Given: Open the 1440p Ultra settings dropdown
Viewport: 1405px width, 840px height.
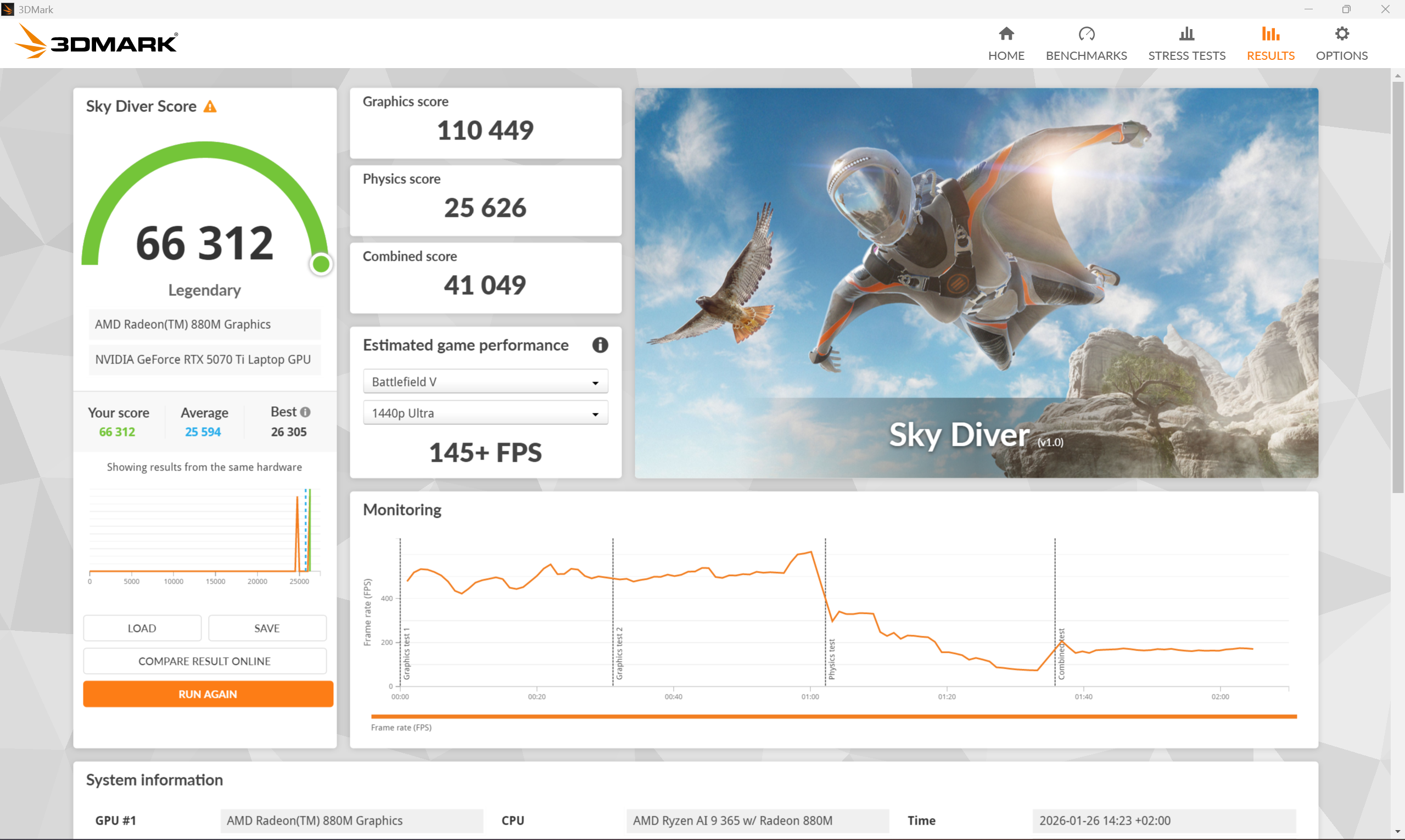Looking at the screenshot, I should (485, 413).
